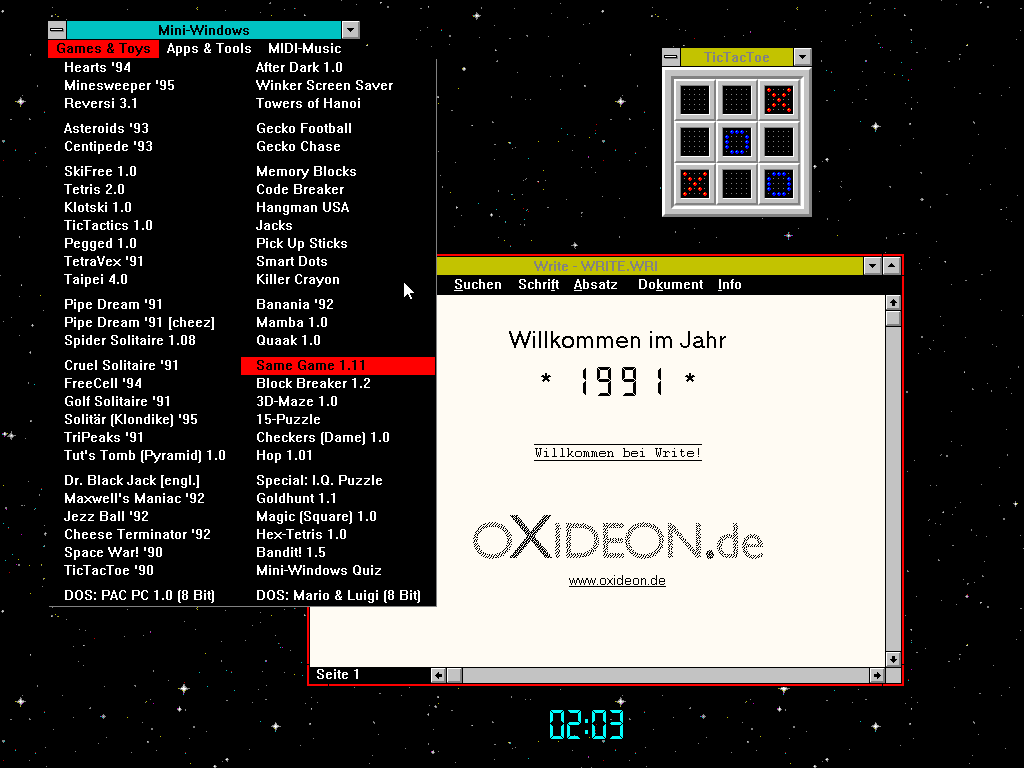The image size is (1024, 768).
Task: Click the Write horizontal scrollbar right arrow
Action: (876, 675)
